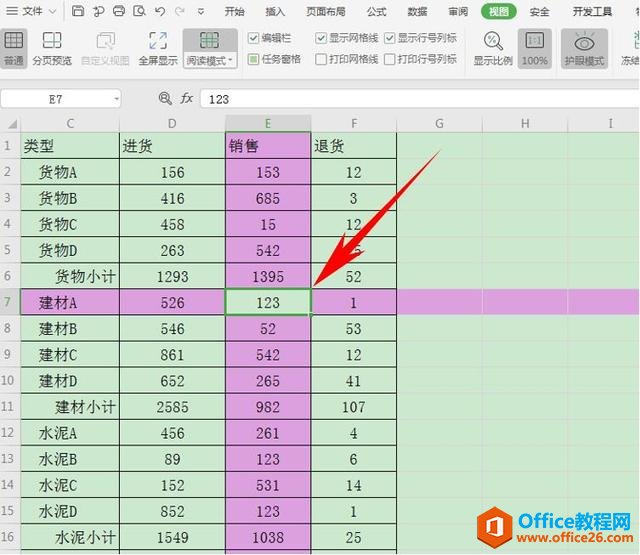Screen dimensions: 640x555
Task: Click the save icon in quick toolbar
Action: [78, 11]
